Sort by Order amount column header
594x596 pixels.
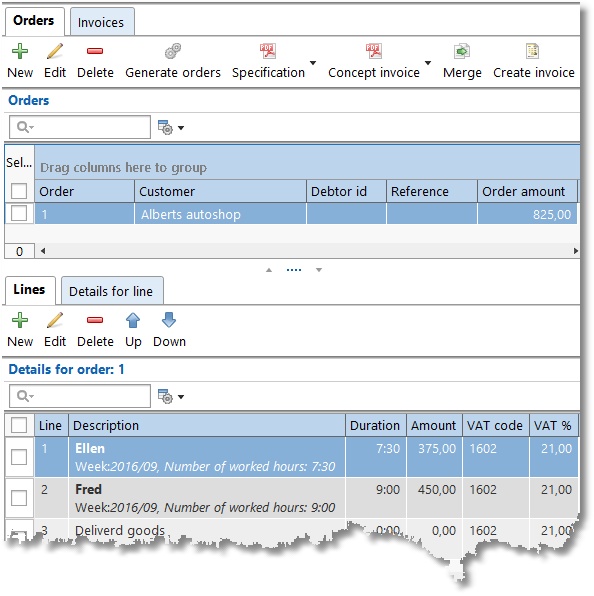click(x=527, y=191)
